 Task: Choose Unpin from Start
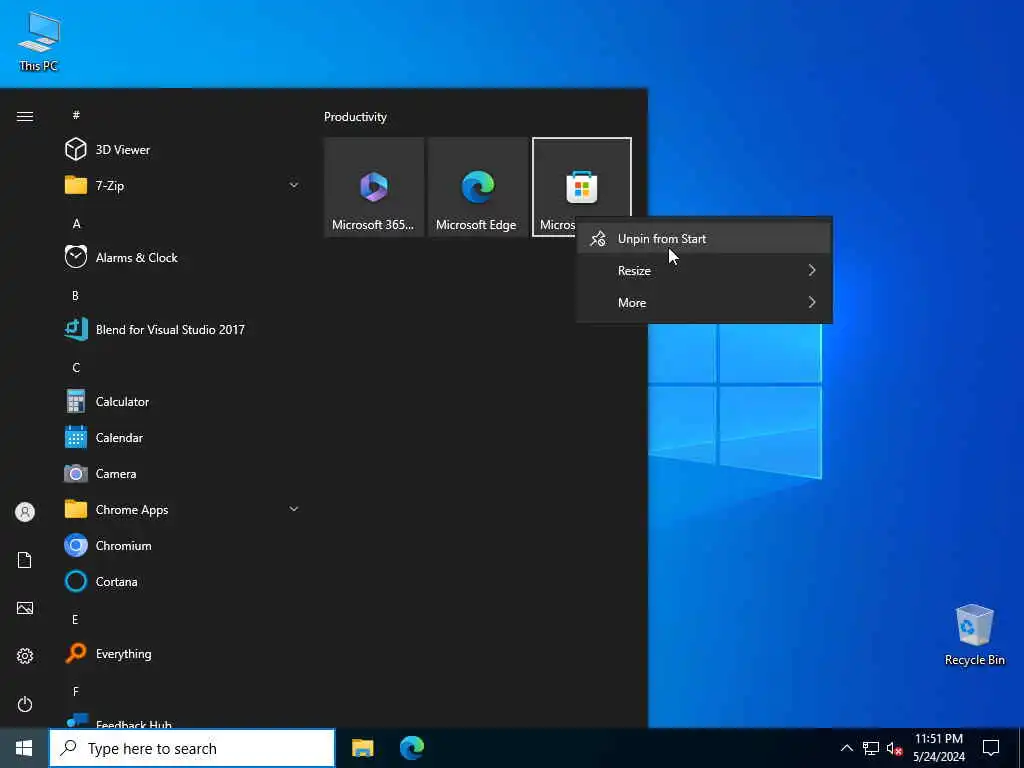(x=704, y=239)
